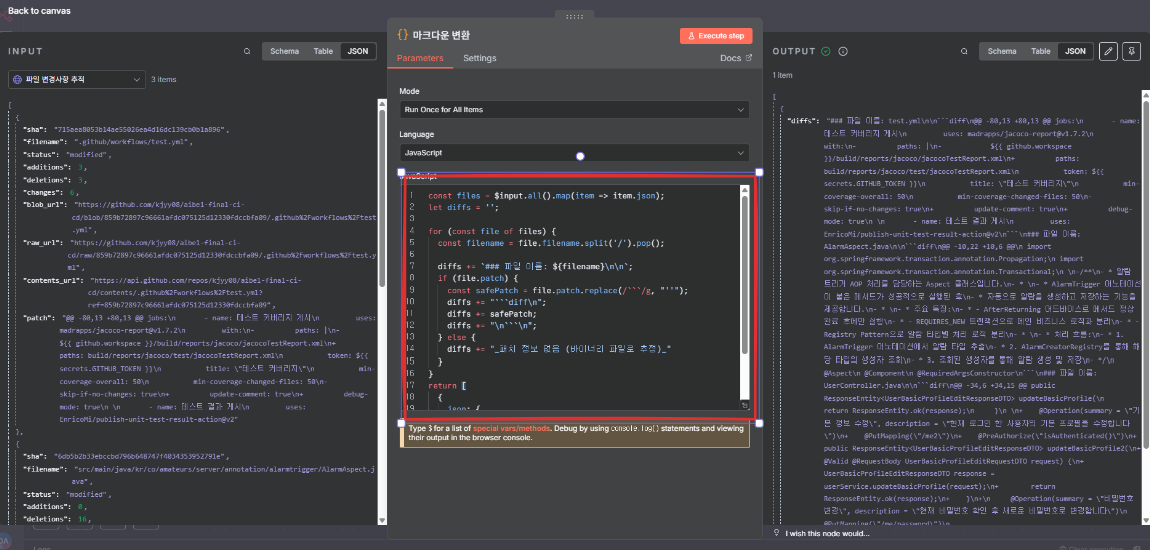Click the 마크다운 변환 code node icon
This screenshot has width=1150, height=550.
point(403,34)
